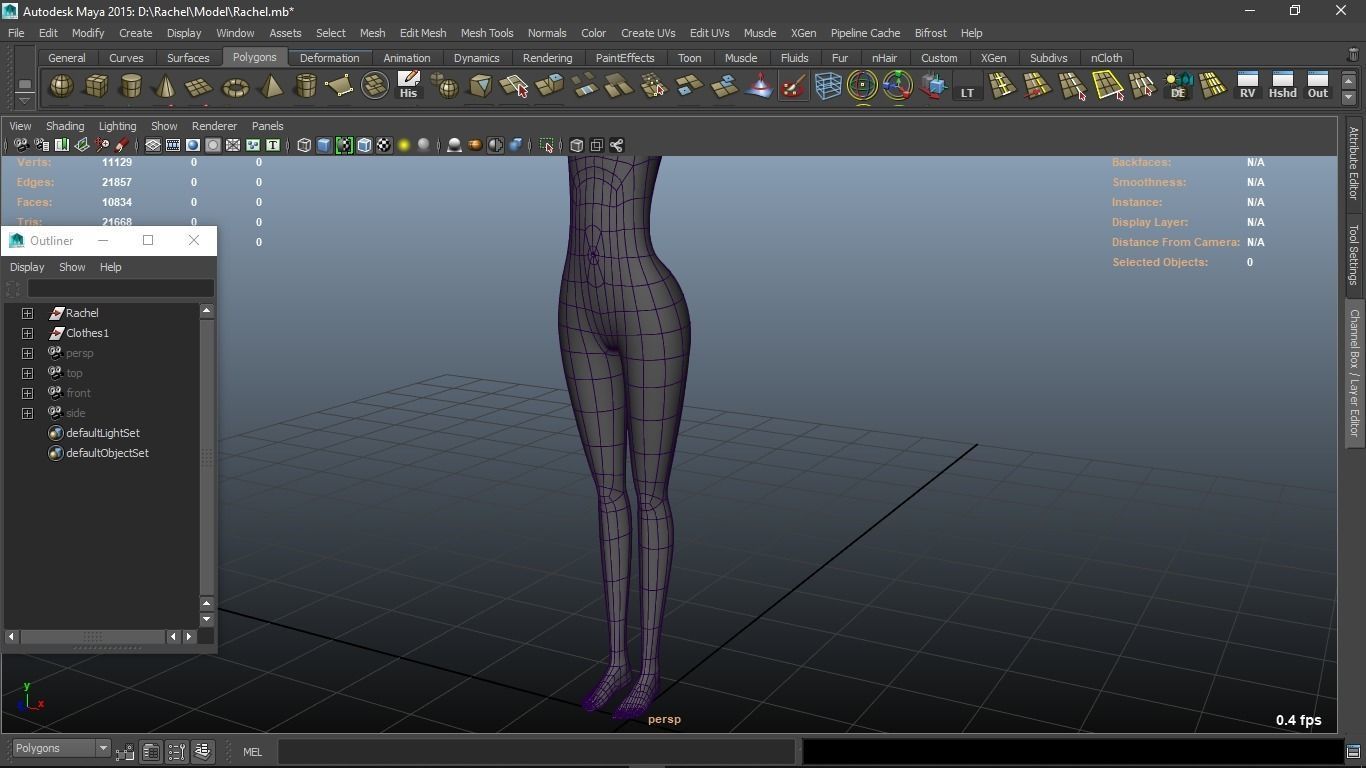Switch to the Deformation shelf tab
Viewport: 1366px width, 768px height.
click(x=329, y=58)
